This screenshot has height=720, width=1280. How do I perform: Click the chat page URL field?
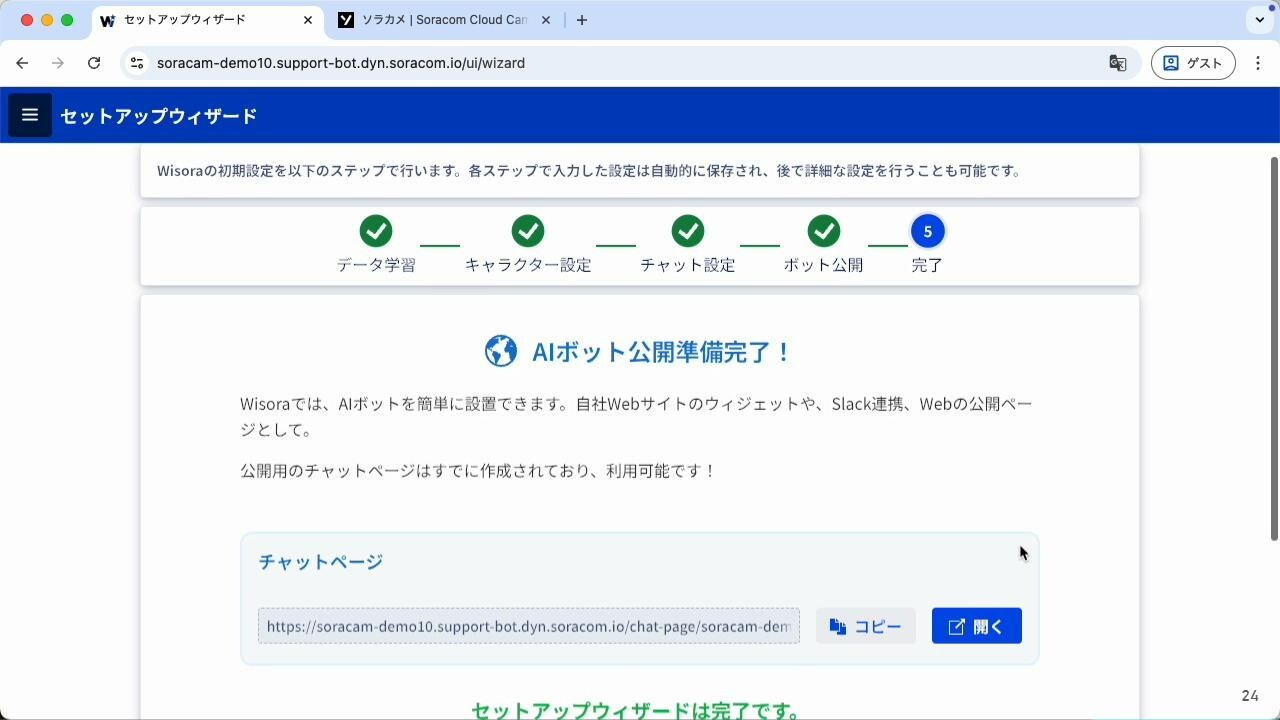point(528,626)
